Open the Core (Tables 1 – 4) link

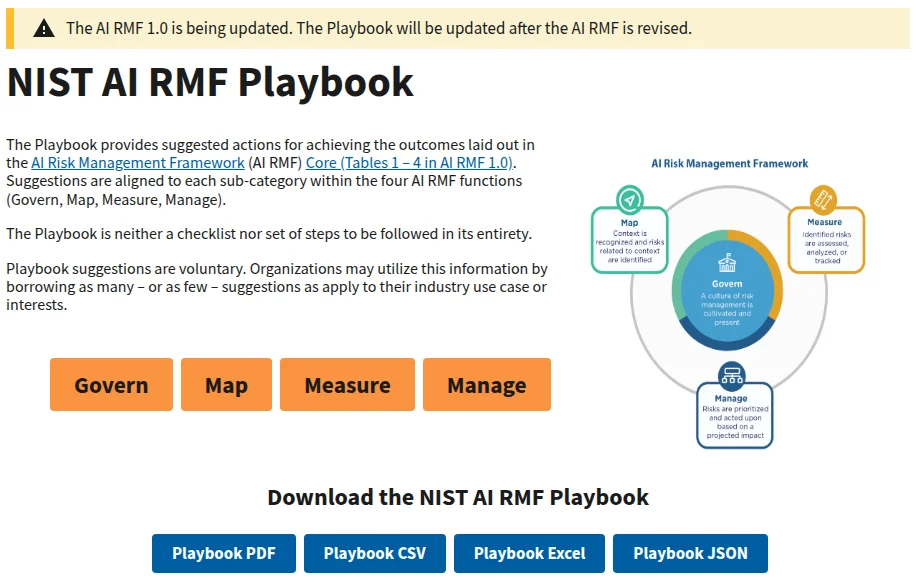(x=410, y=162)
